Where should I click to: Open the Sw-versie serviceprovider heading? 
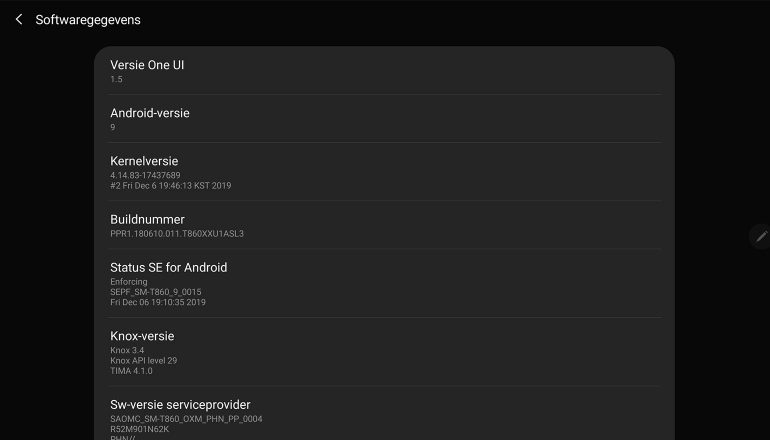(x=180, y=404)
